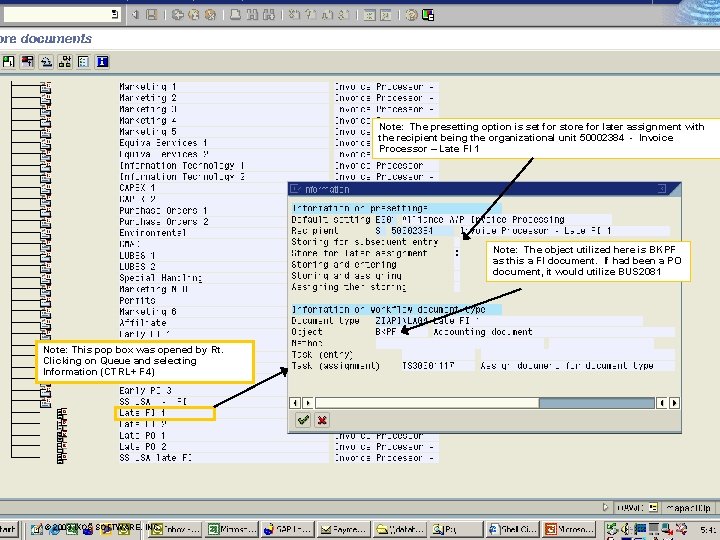Click the blue Information icon in application toolbar
Viewport: 720px width, 540px height.
pos(102,62)
